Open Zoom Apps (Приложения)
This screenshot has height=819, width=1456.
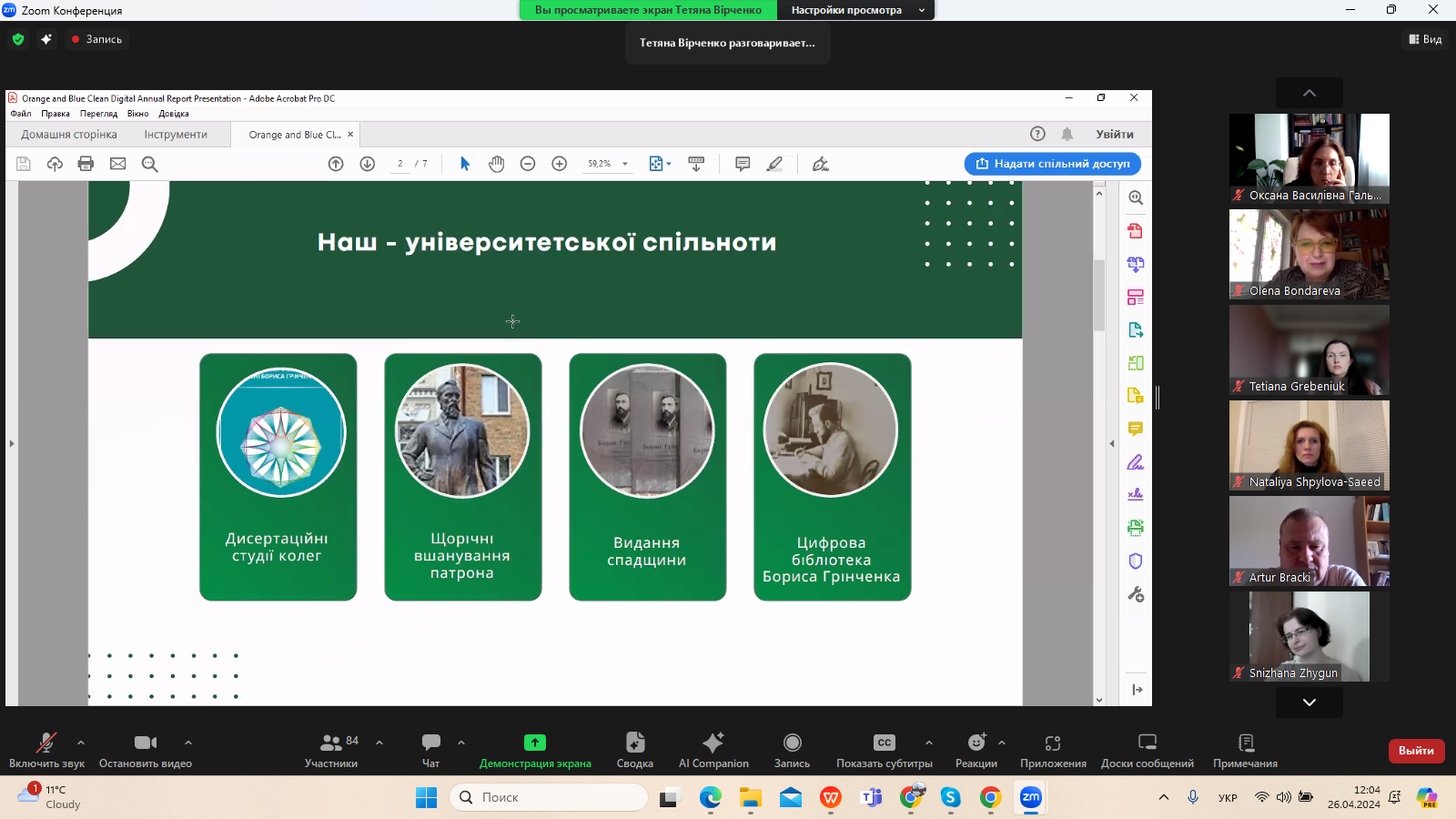point(1053,750)
